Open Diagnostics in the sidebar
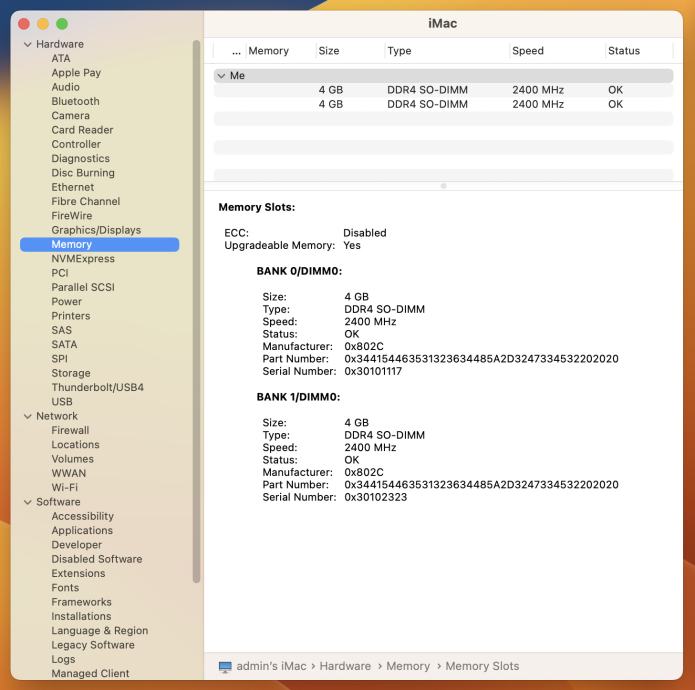This screenshot has height=690, width=695. pyautogui.click(x=81, y=159)
